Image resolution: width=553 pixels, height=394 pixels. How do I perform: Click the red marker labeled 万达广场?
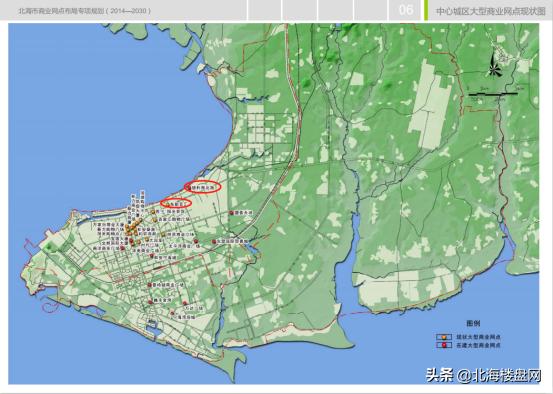click(x=185, y=303)
